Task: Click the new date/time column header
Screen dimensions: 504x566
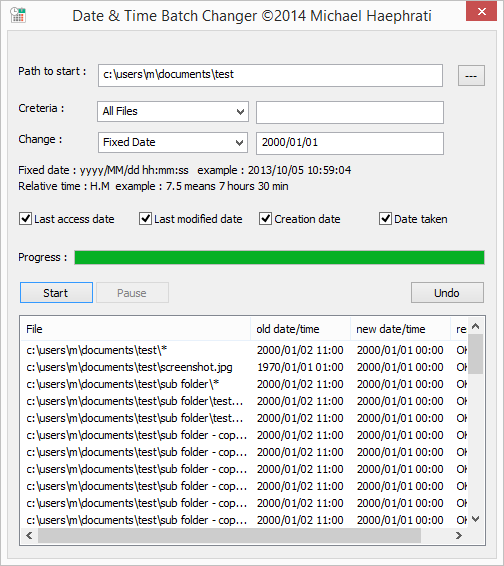Action: 400,329
